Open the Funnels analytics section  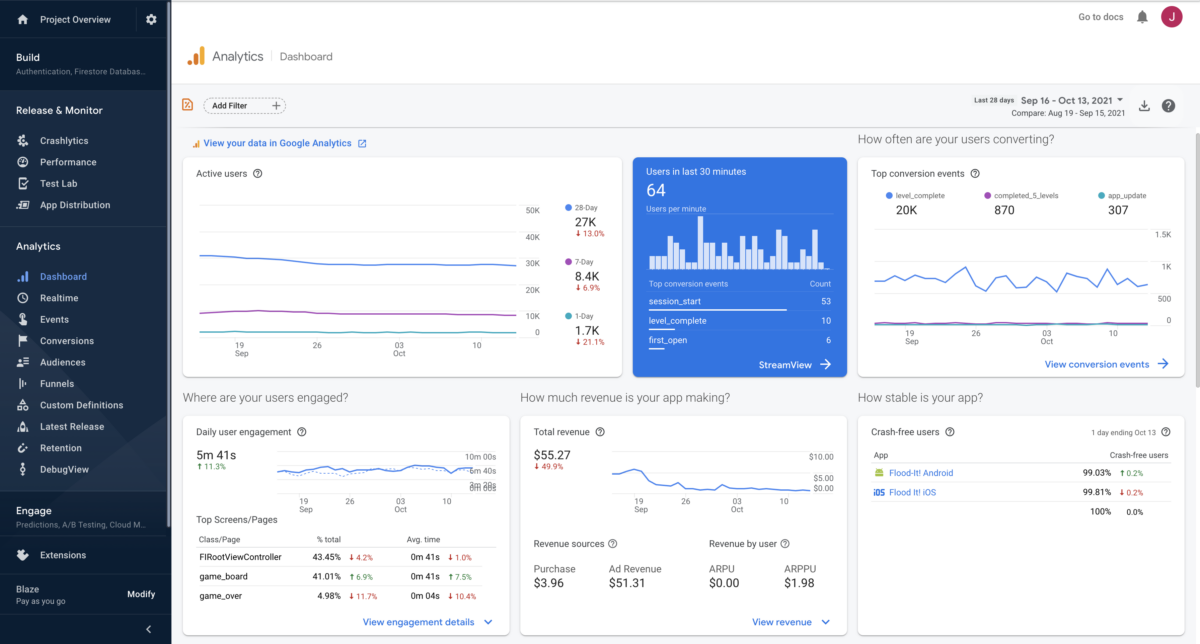pyautogui.click(x=54, y=383)
